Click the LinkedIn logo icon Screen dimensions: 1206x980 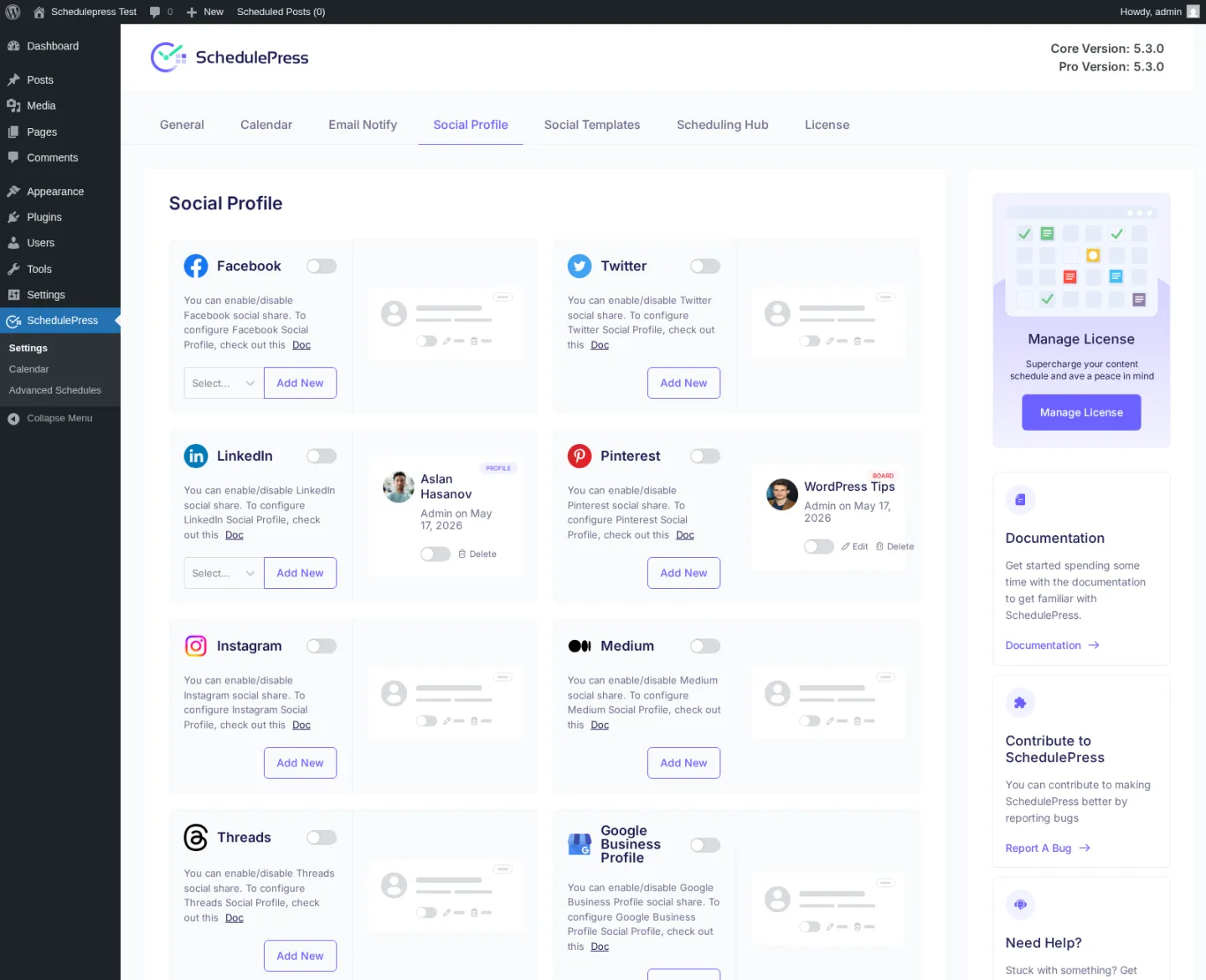tap(196, 456)
